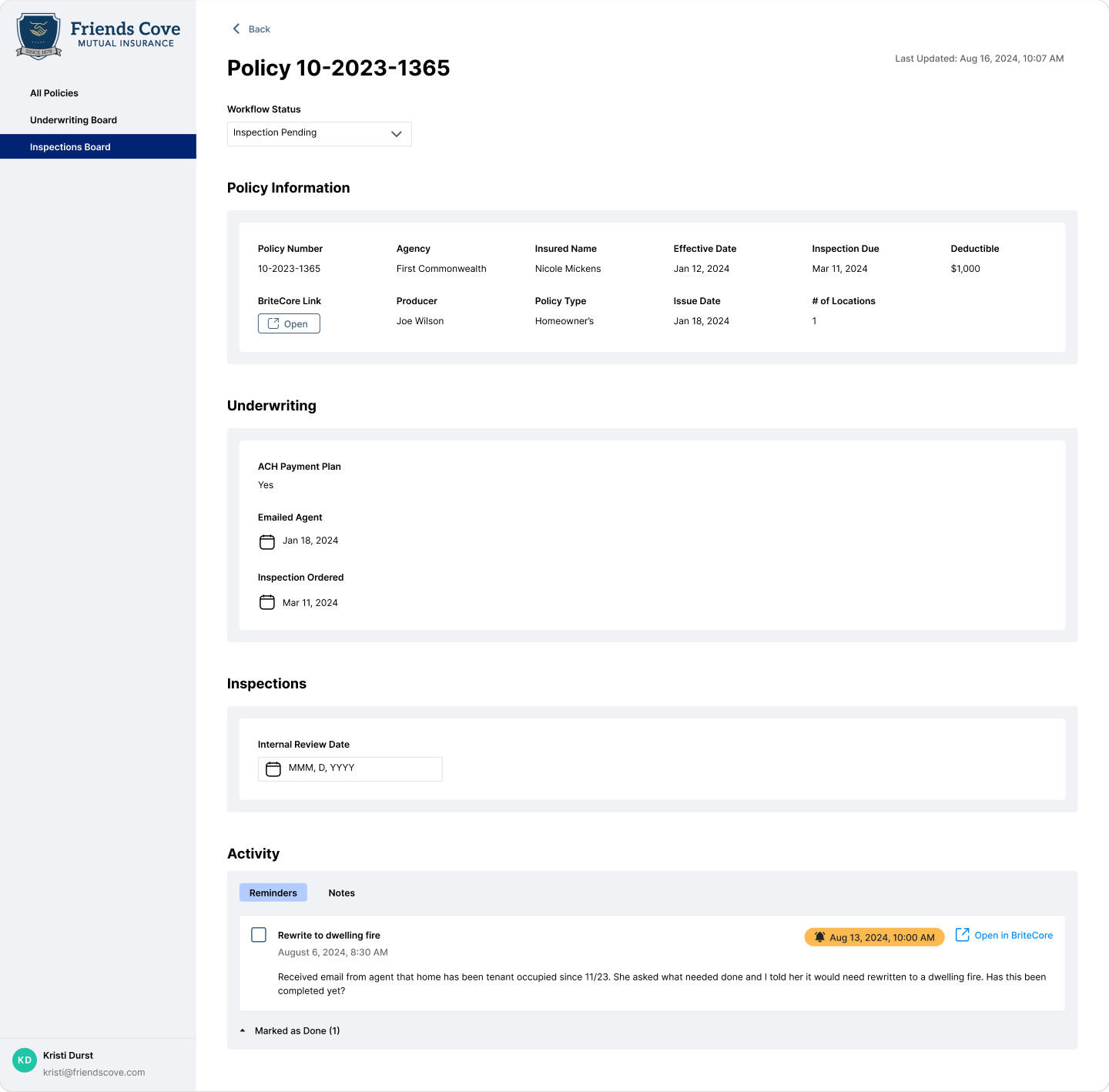Click the Internal Review Date calendar icon
Viewport: 1109px width, 1092px height.
pyautogui.click(x=273, y=769)
